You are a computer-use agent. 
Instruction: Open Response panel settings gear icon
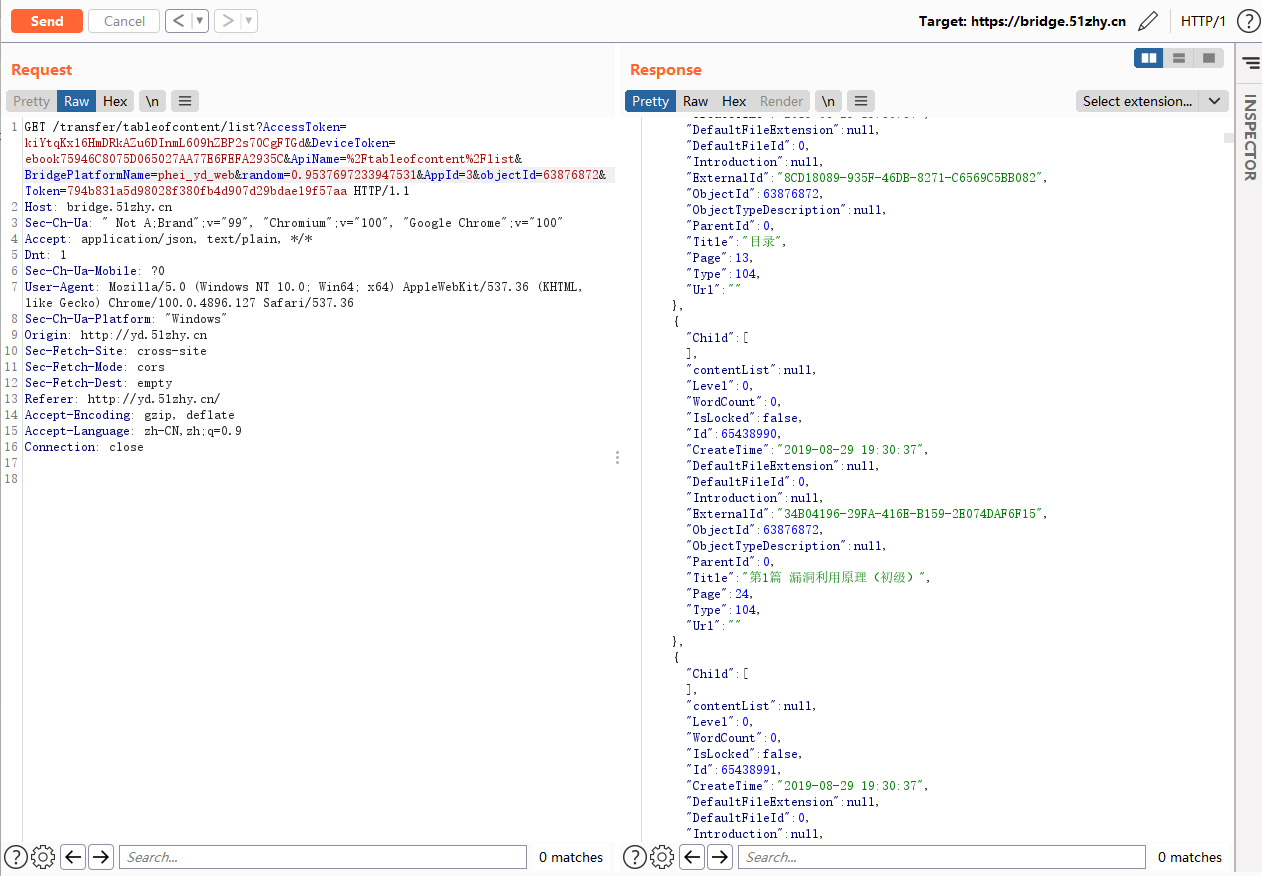point(662,857)
